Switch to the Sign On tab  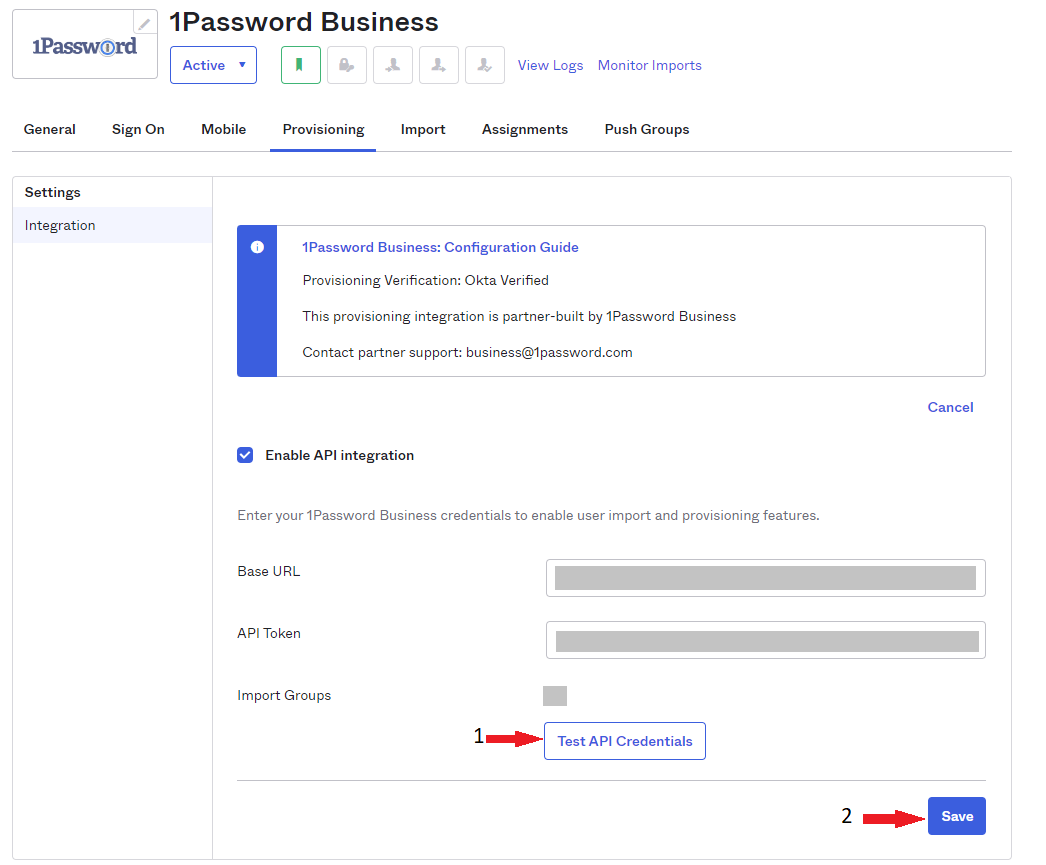(x=138, y=129)
